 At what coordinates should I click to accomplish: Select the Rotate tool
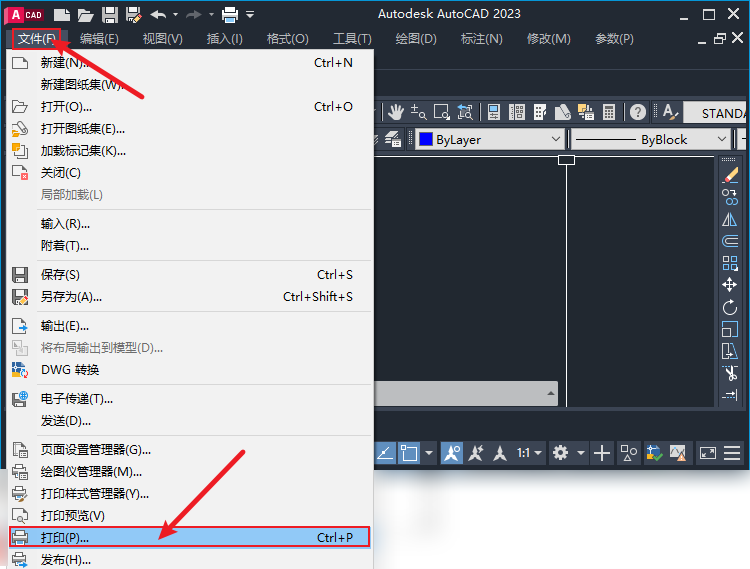tap(730, 307)
